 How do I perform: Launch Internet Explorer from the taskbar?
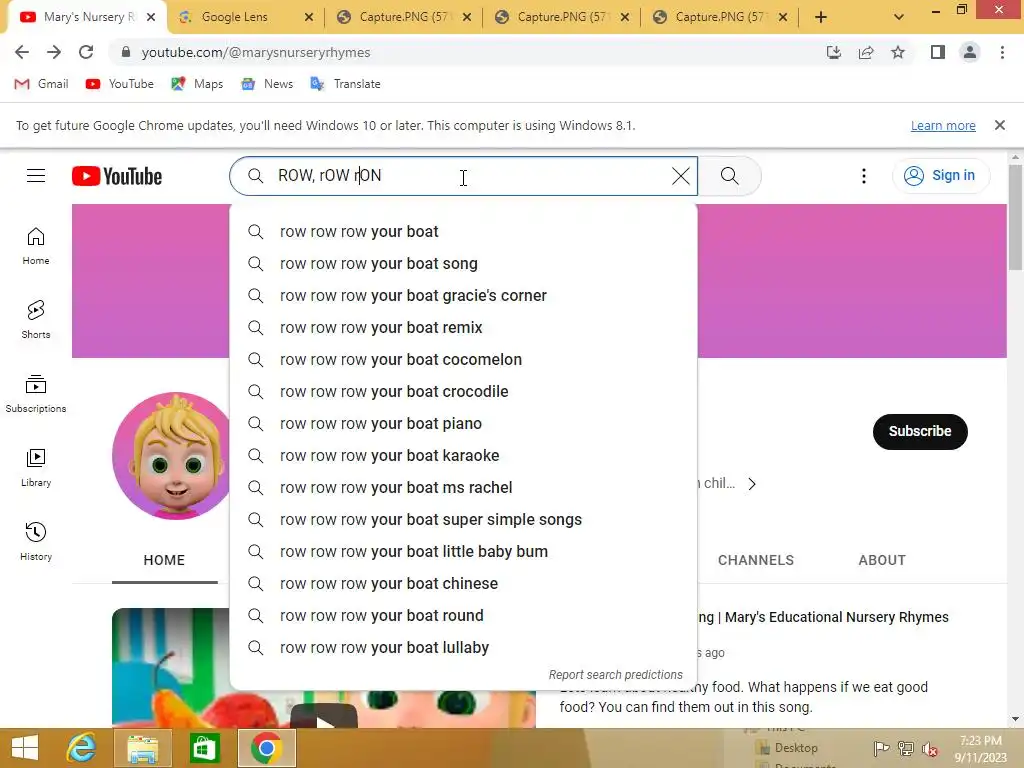pyautogui.click(x=82, y=748)
